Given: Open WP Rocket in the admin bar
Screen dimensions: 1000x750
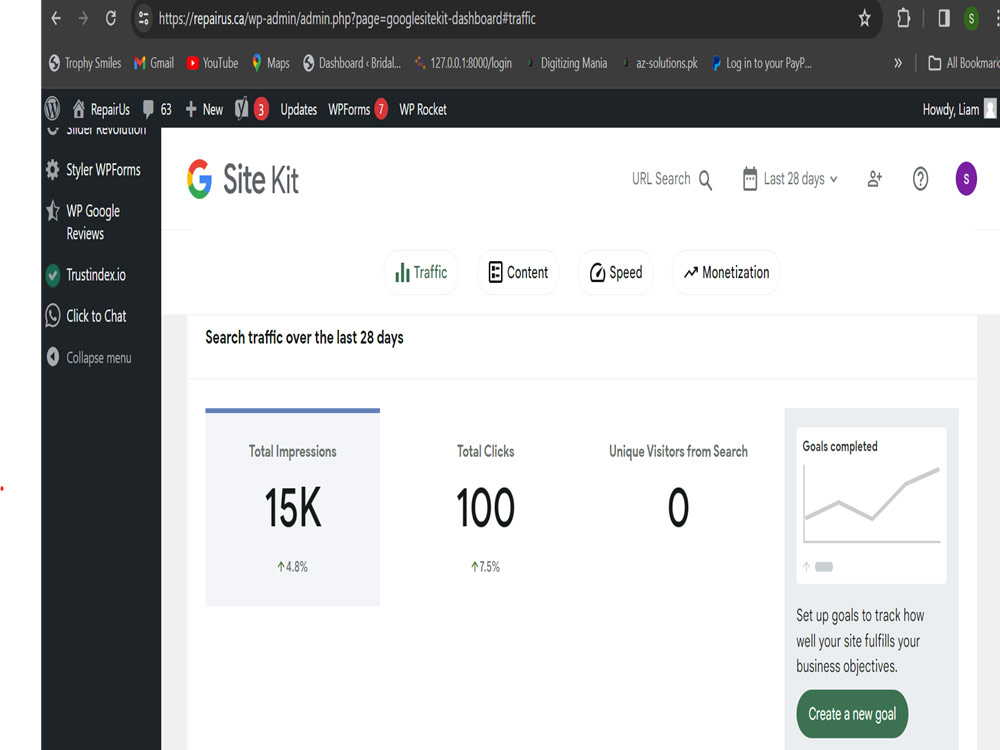Looking at the screenshot, I should [x=423, y=109].
